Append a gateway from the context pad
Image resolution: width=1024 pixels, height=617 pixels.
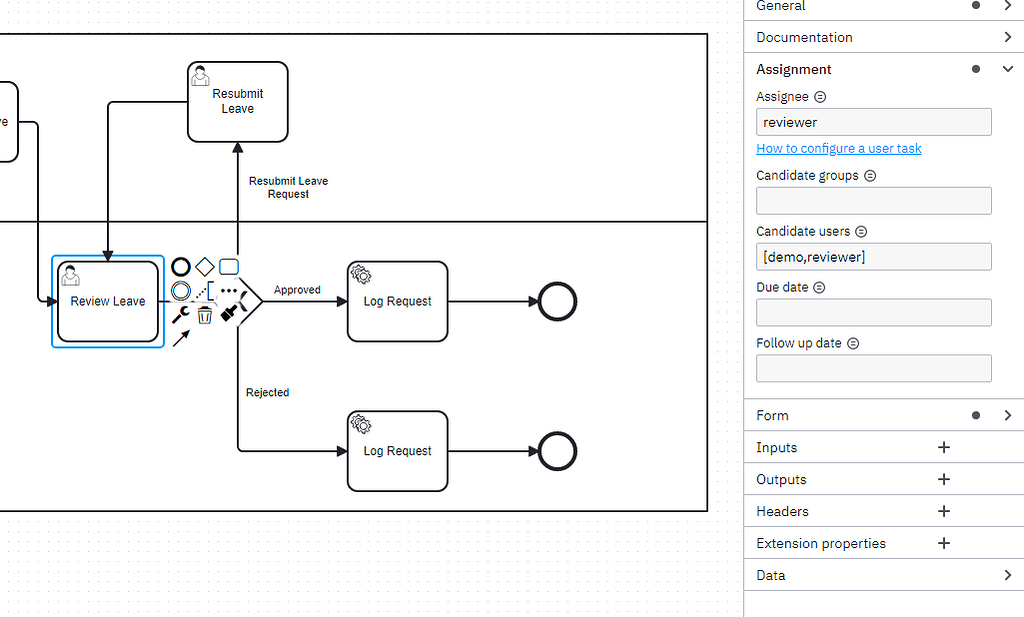[x=205, y=266]
